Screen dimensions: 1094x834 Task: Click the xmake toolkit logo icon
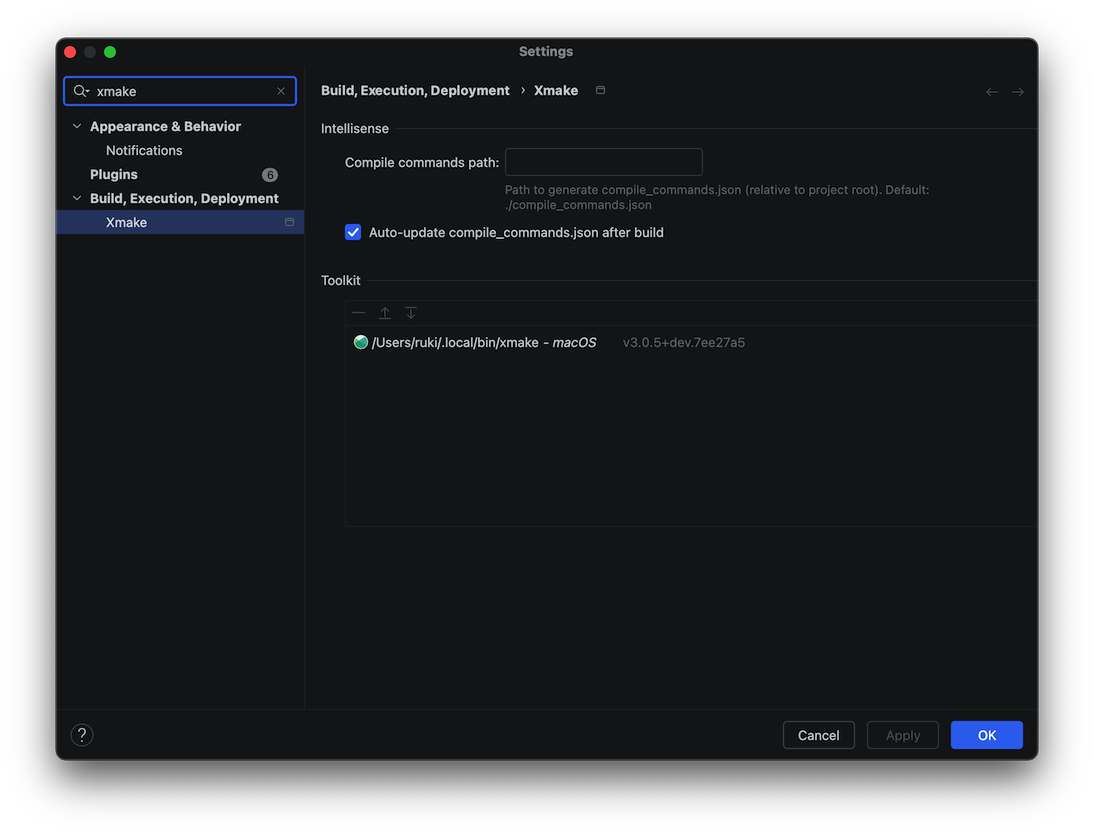(x=361, y=342)
